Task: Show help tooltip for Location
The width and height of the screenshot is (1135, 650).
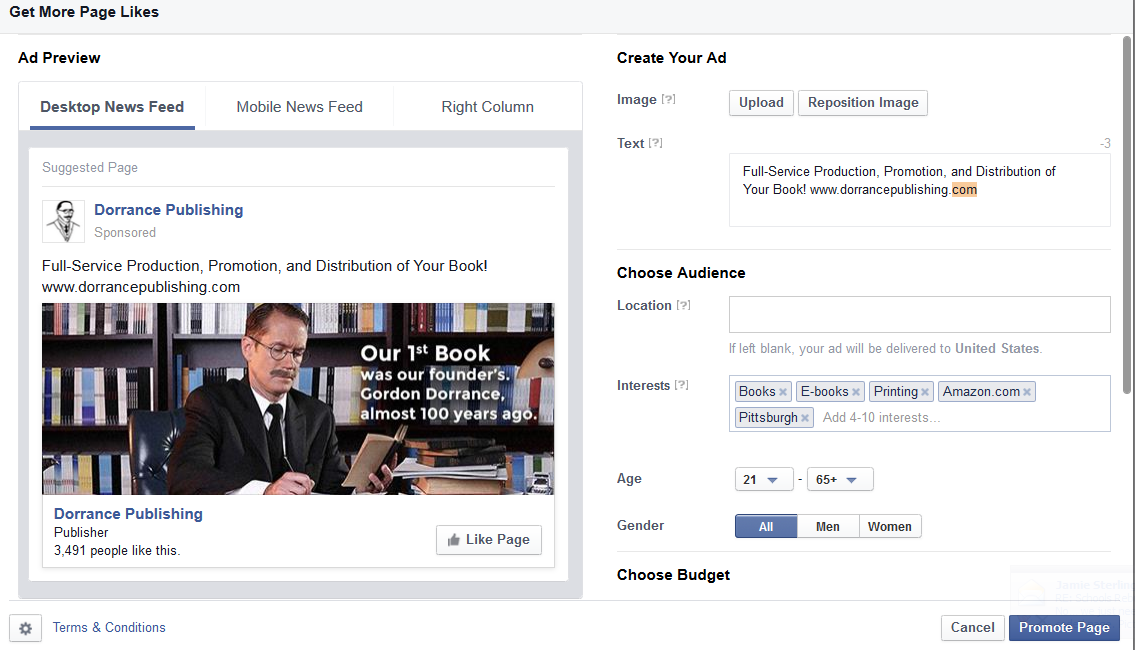Action: (x=683, y=305)
